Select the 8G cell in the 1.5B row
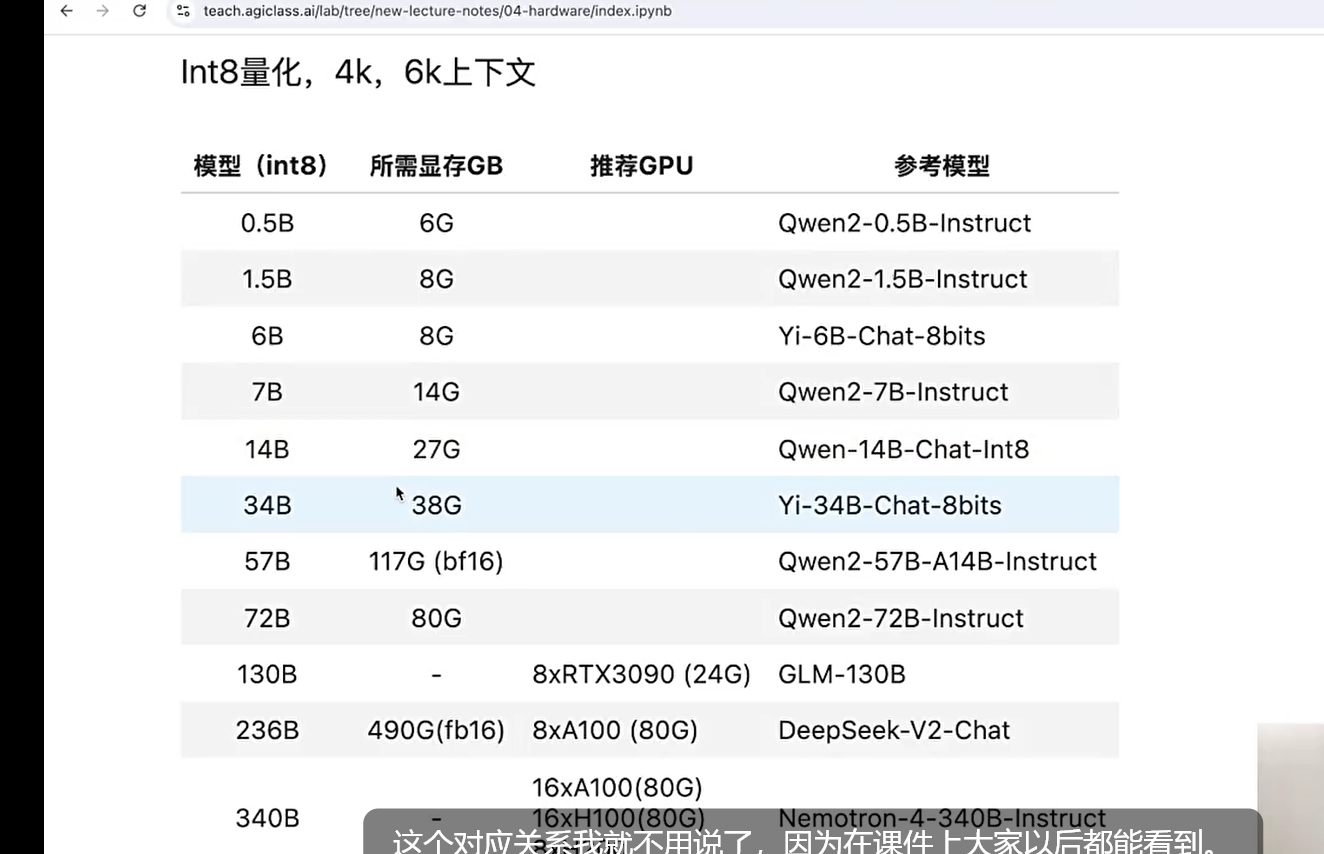 (x=436, y=279)
